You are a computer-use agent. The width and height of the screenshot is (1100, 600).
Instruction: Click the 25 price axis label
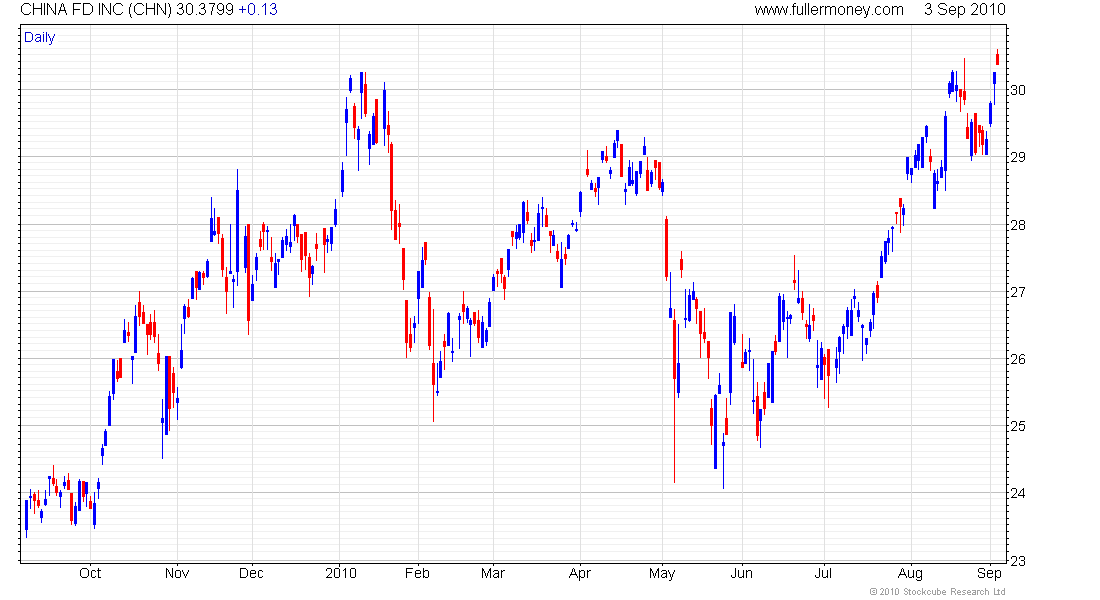pyautogui.click(x=1017, y=426)
